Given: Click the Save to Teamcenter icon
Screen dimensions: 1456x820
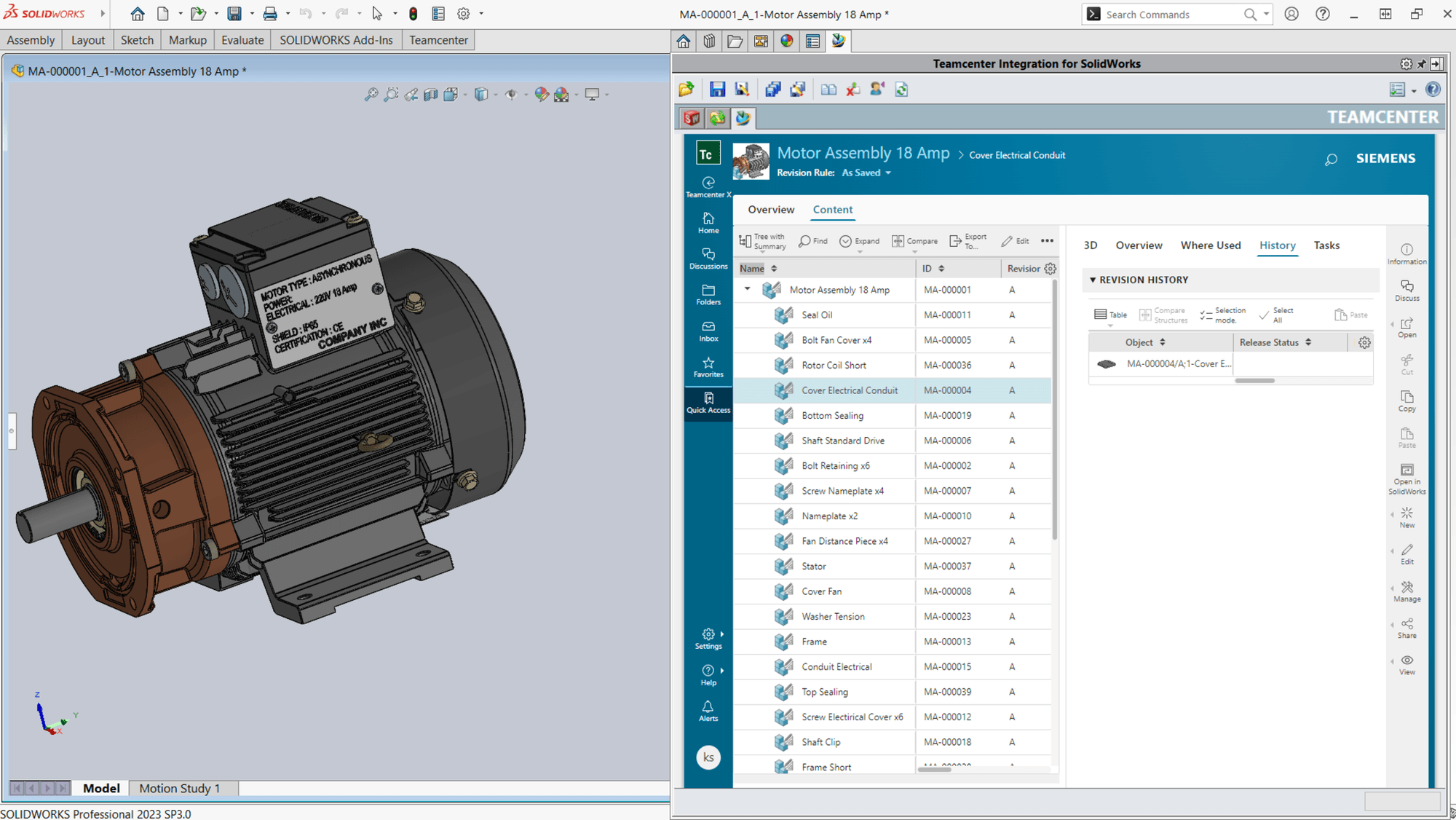Looking at the screenshot, I should (x=717, y=89).
